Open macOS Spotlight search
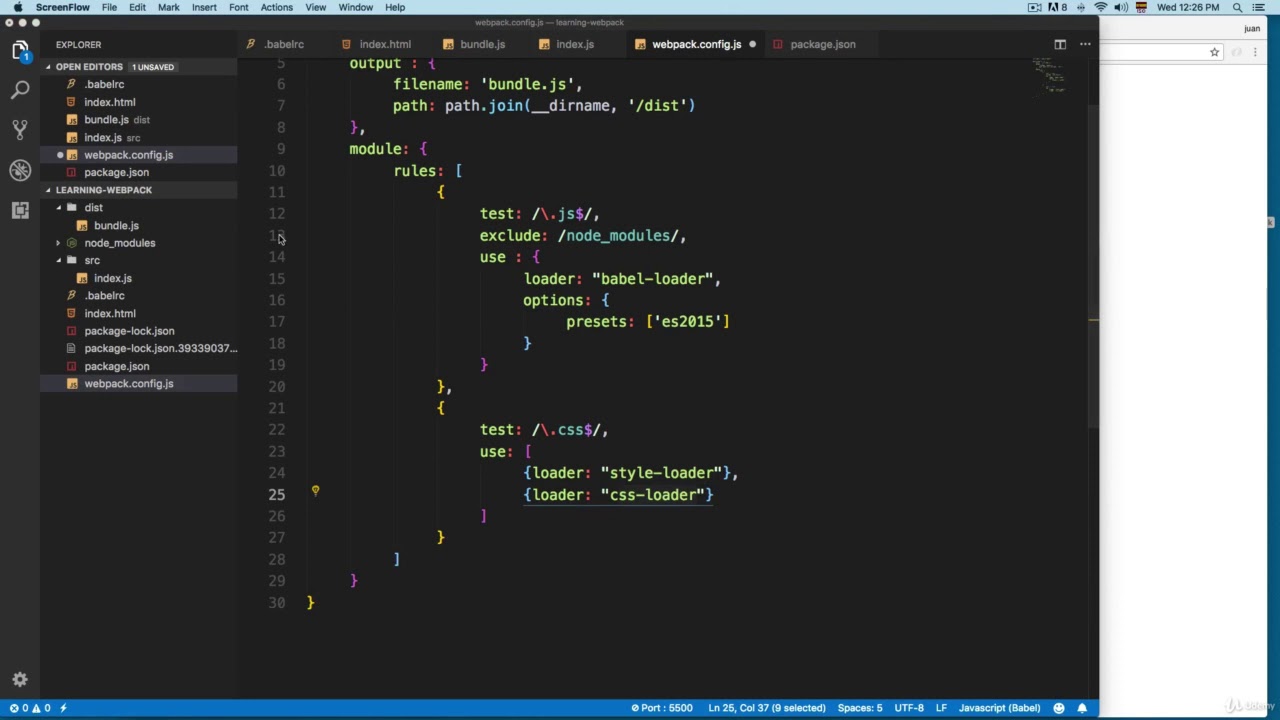1280x720 pixels. (x=1238, y=7)
